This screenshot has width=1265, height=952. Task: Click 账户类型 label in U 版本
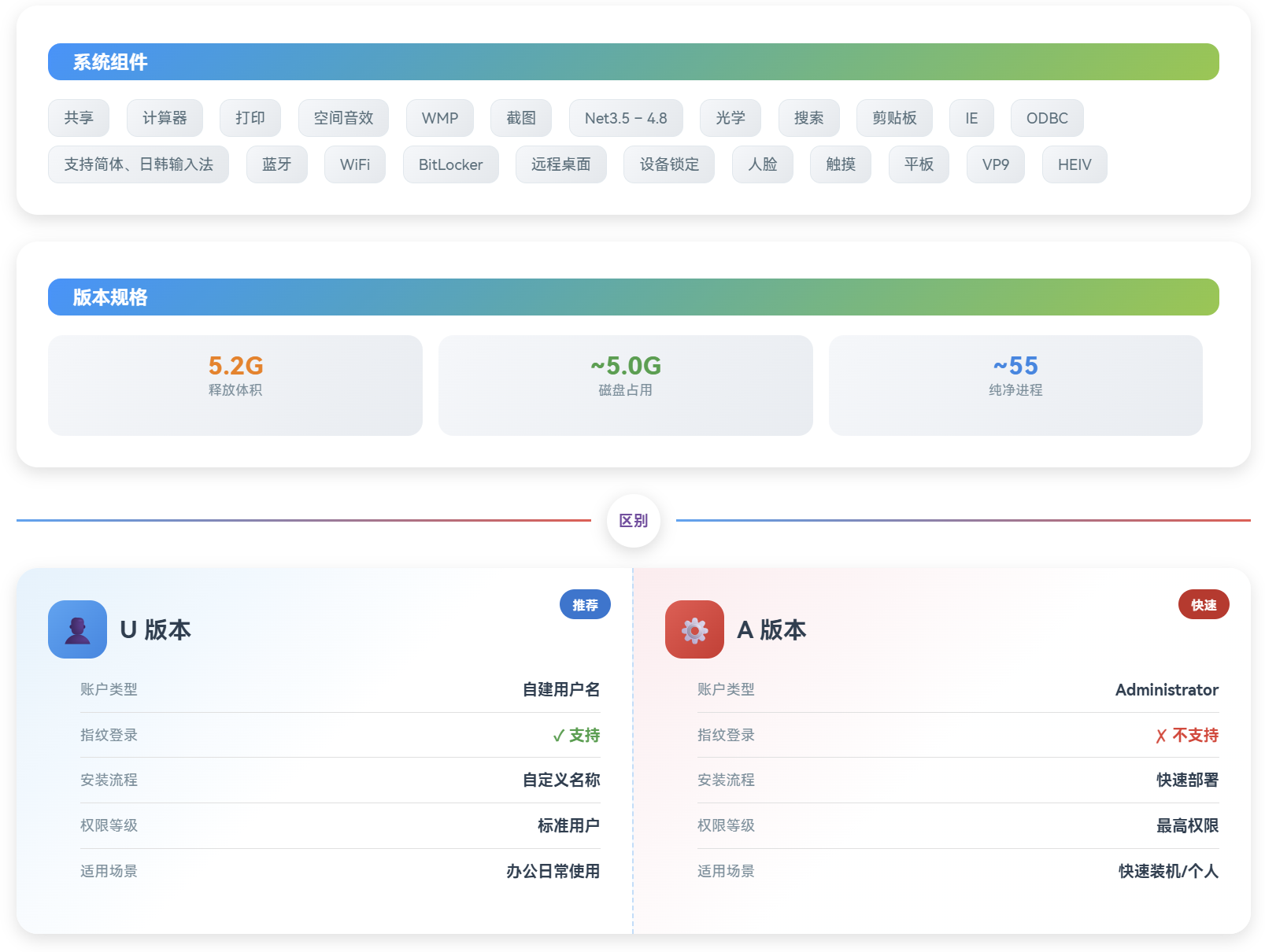point(109,689)
